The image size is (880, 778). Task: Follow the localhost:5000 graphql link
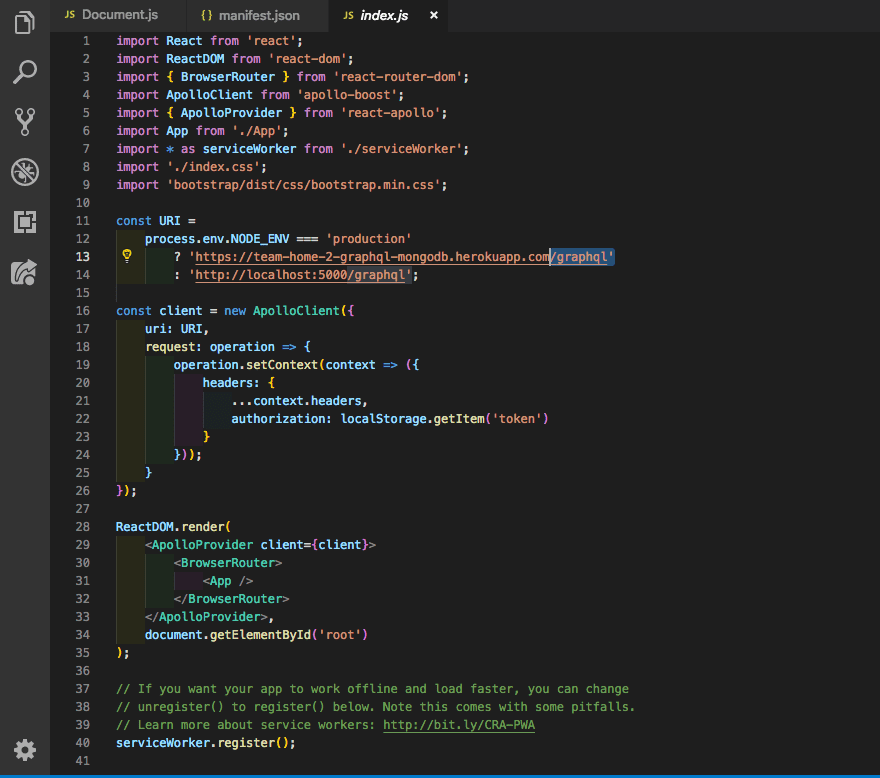(300, 275)
